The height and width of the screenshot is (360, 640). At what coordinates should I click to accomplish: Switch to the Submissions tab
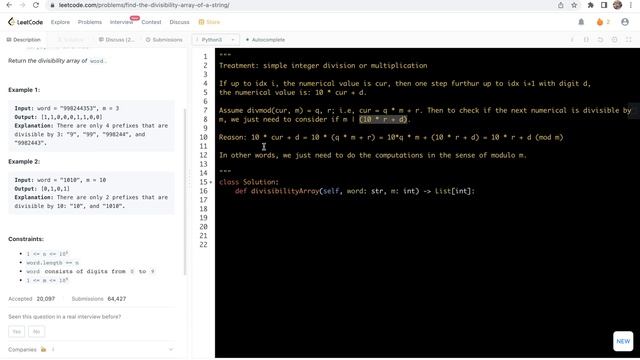pos(164,40)
